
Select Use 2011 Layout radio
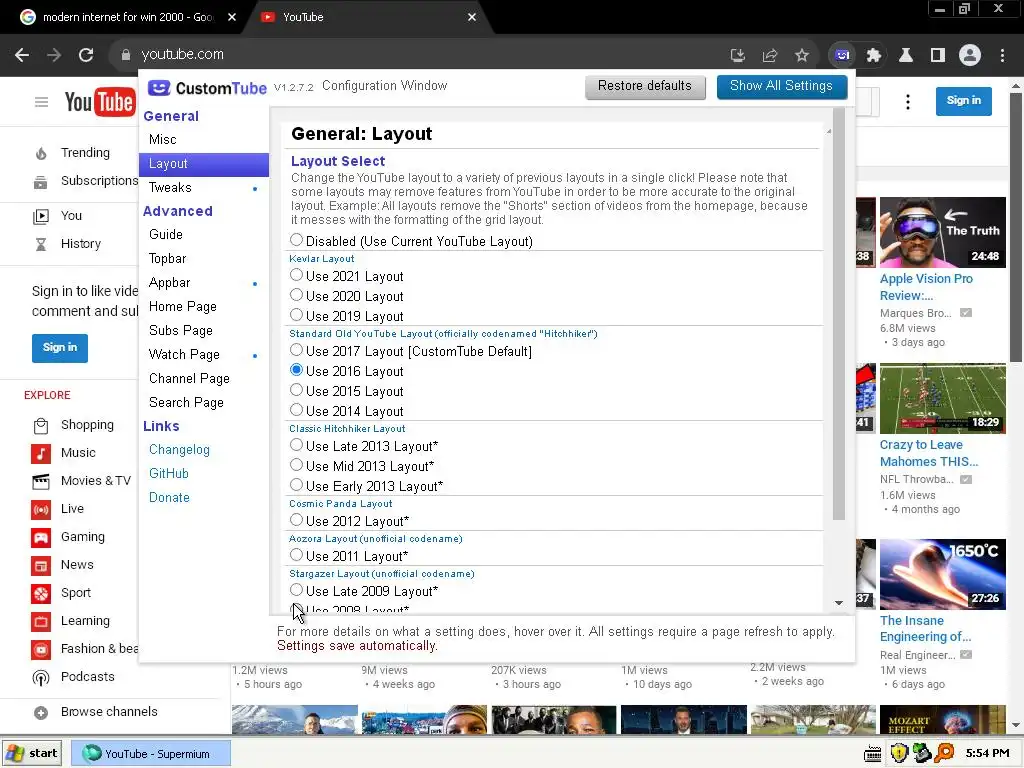tap(296, 554)
